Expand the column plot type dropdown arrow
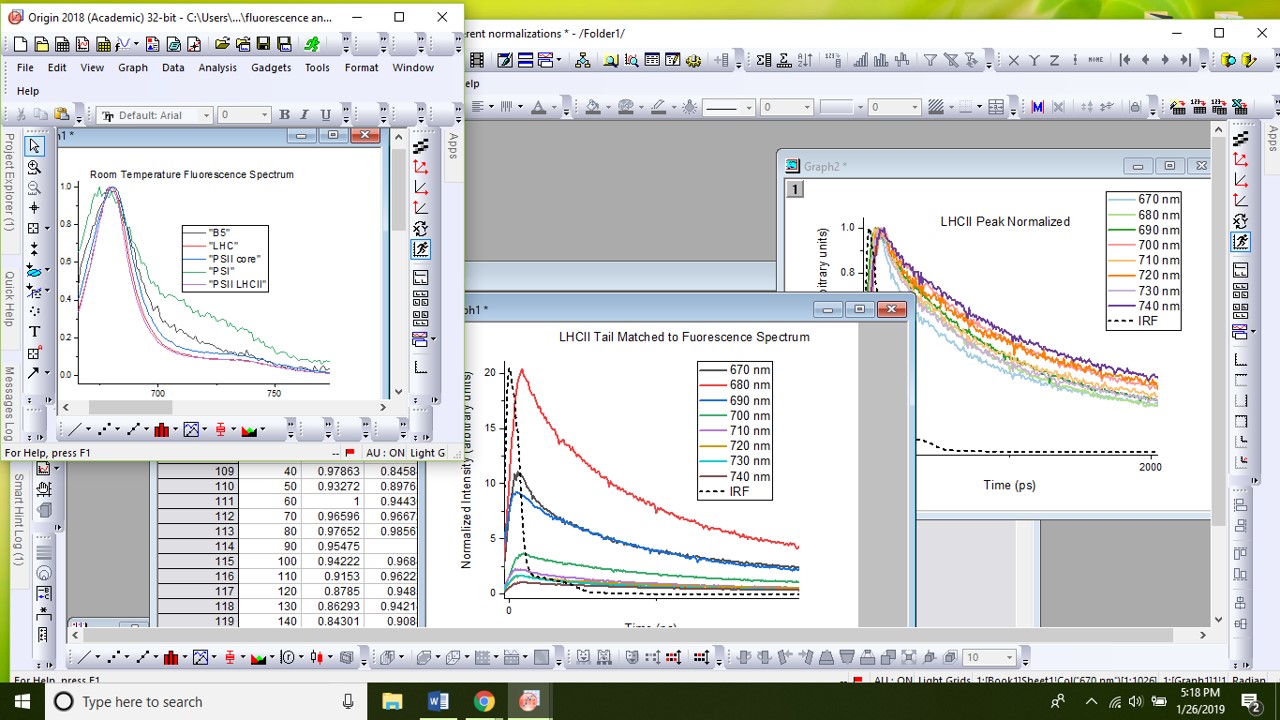The width and height of the screenshot is (1280, 720). point(174,430)
